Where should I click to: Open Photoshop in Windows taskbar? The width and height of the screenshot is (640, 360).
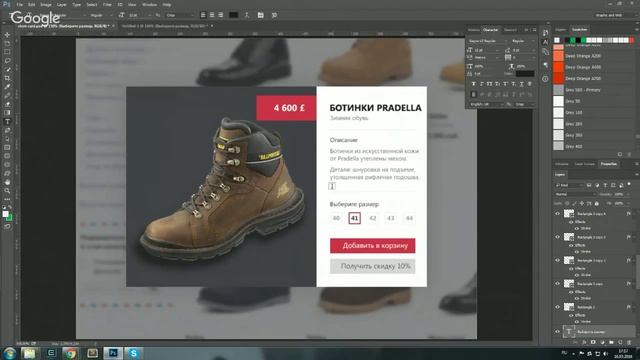click(113, 353)
